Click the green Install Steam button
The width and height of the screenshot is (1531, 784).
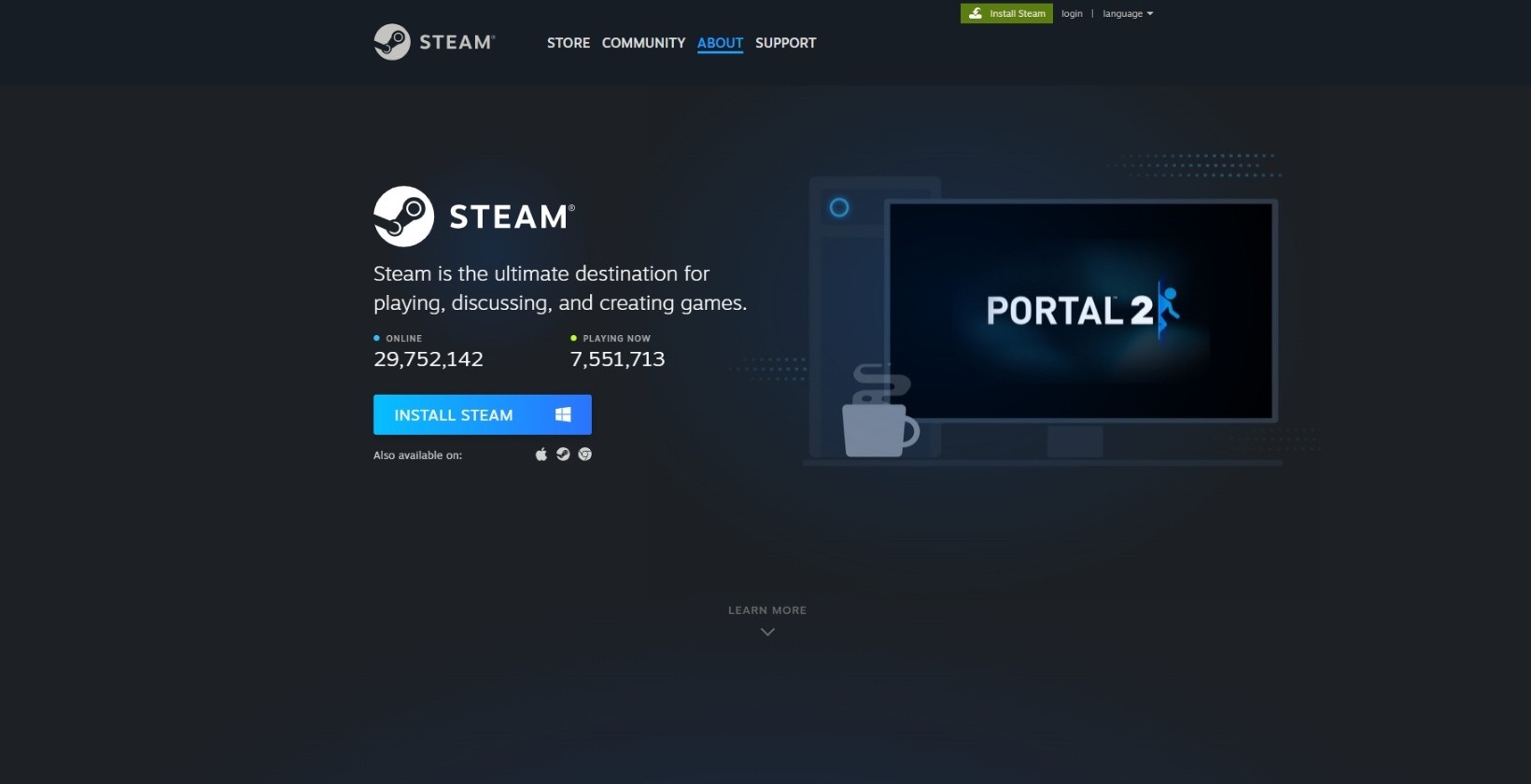coord(1006,13)
